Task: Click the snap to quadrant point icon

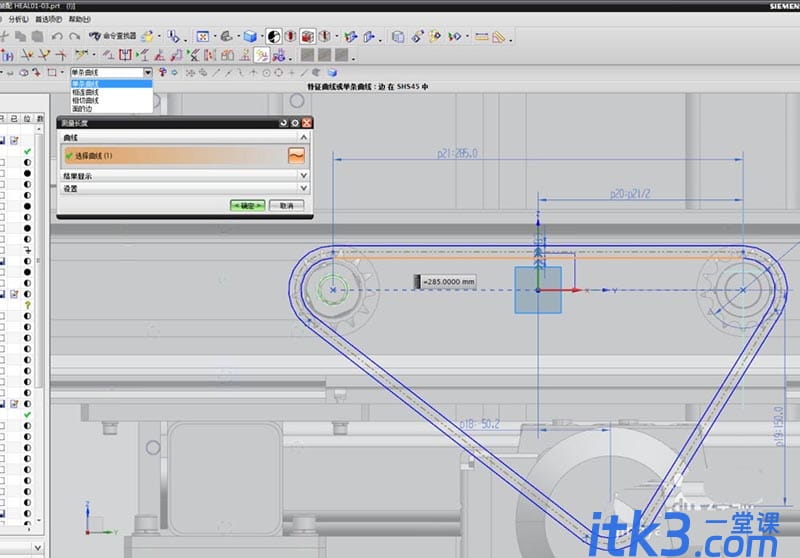Action: click(279, 73)
